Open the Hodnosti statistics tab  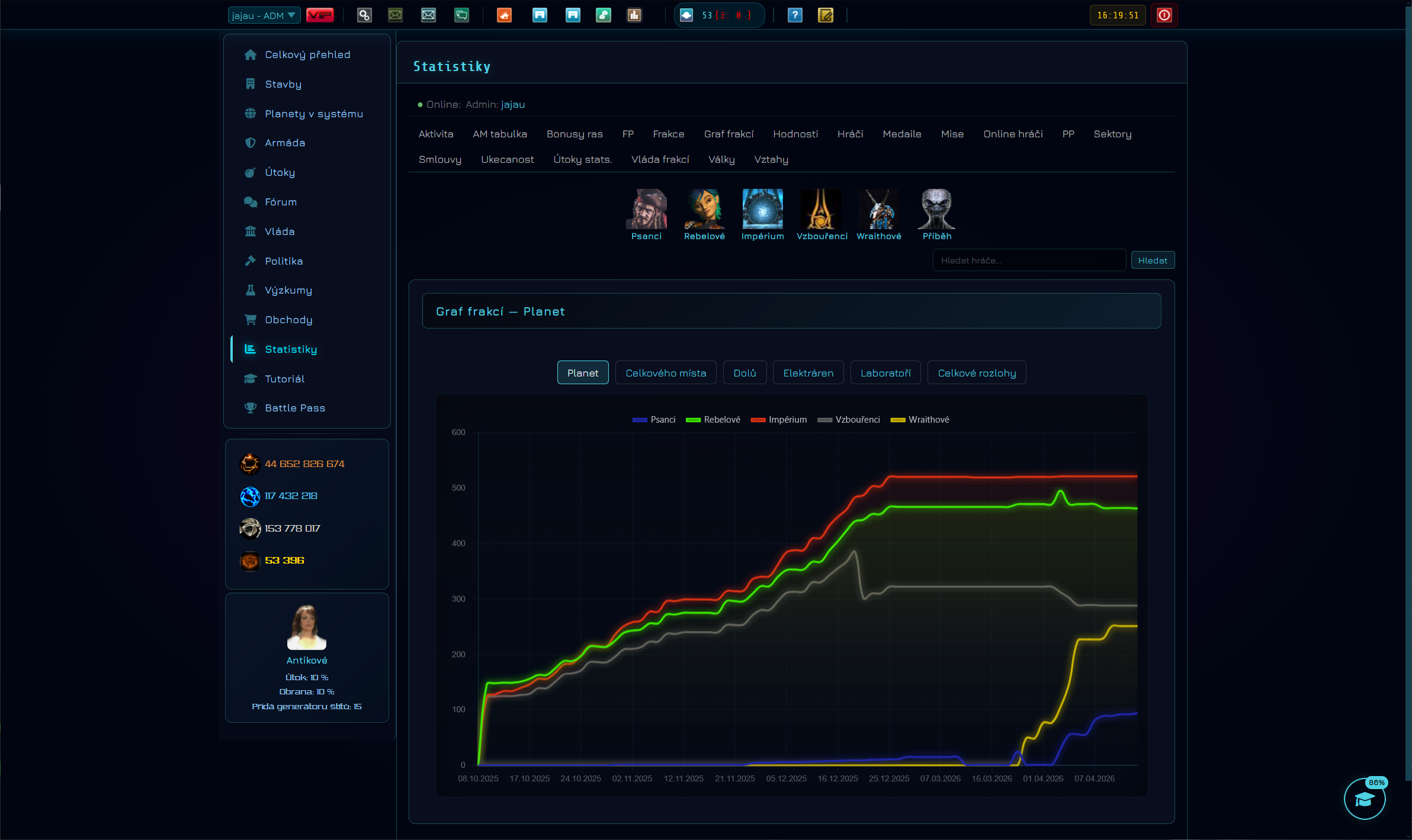(795, 134)
